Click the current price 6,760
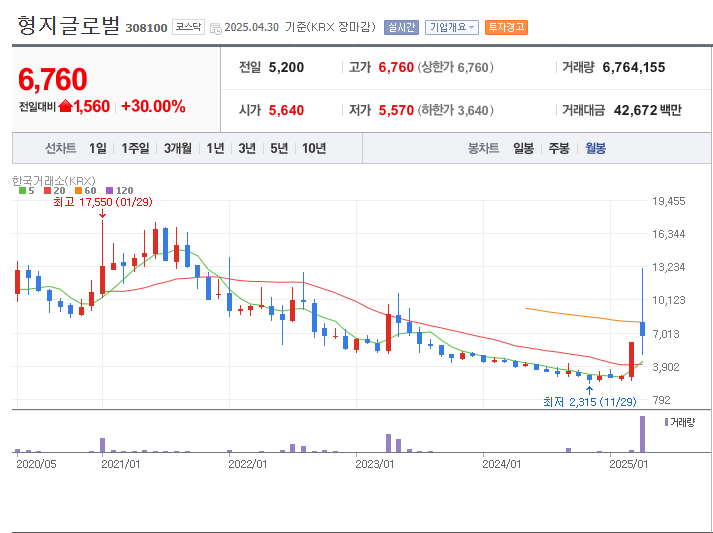713x533 pixels. tap(53, 80)
